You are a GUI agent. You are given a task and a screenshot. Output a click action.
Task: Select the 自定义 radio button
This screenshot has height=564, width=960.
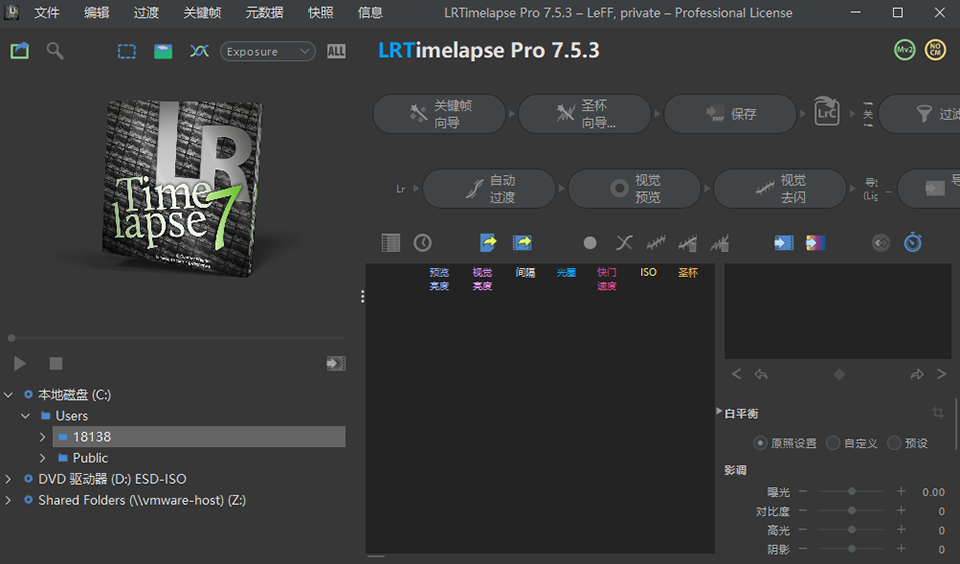point(833,443)
